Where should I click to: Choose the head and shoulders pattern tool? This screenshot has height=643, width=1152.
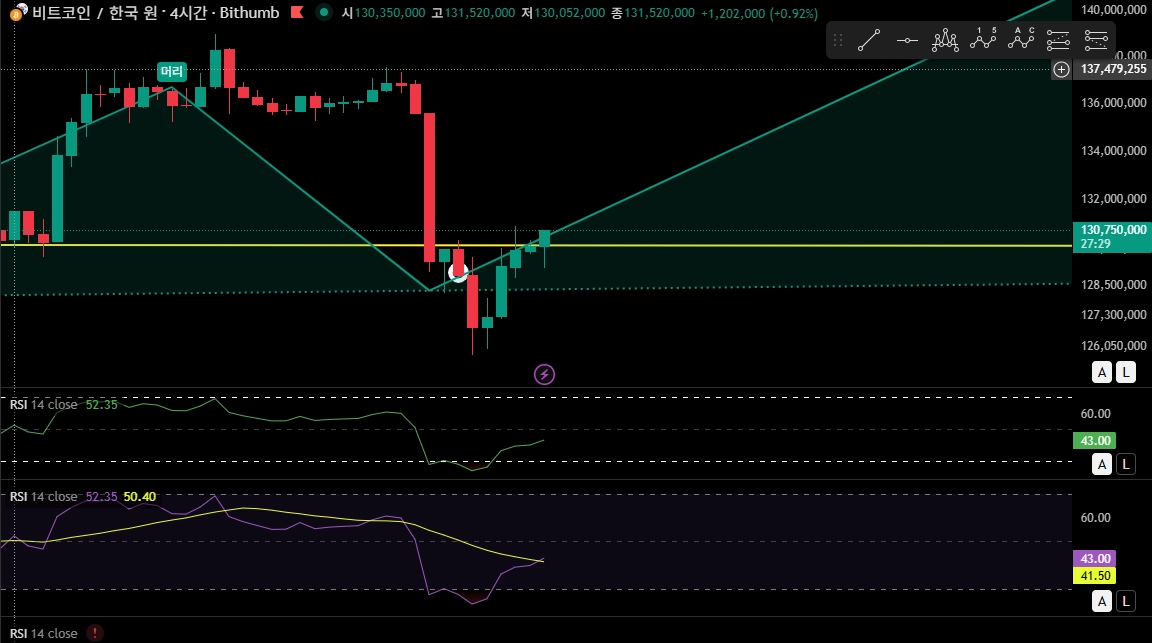coord(946,40)
